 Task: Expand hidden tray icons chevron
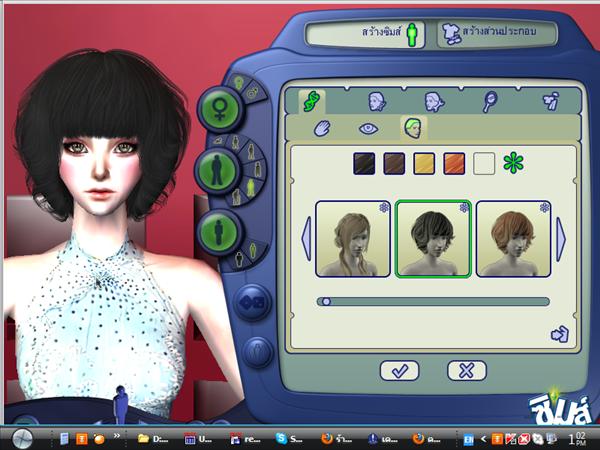coord(483,439)
